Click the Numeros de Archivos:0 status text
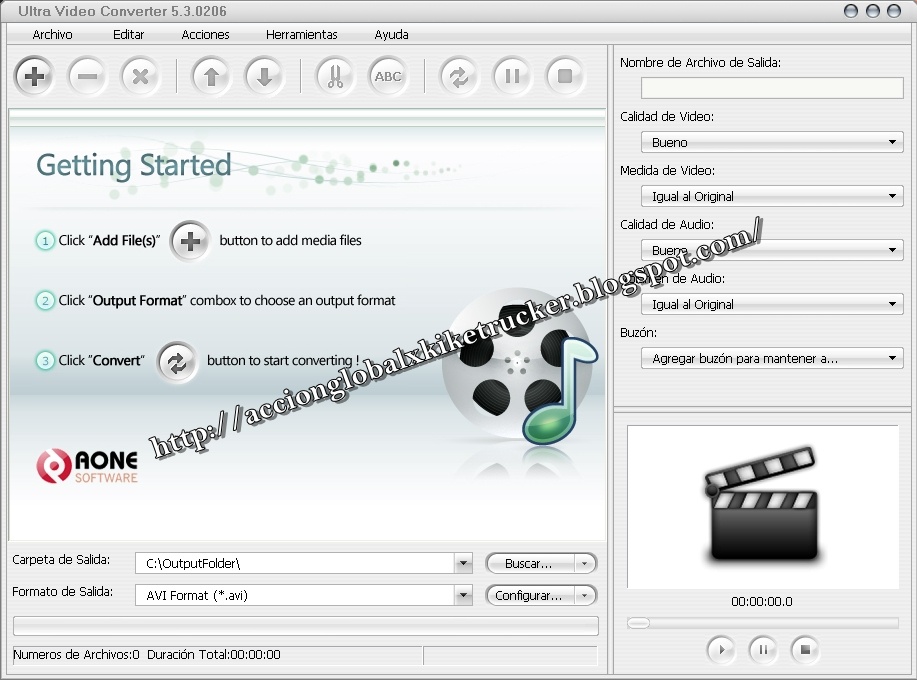Image resolution: width=917 pixels, height=680 pixels. tap(77, 655)
